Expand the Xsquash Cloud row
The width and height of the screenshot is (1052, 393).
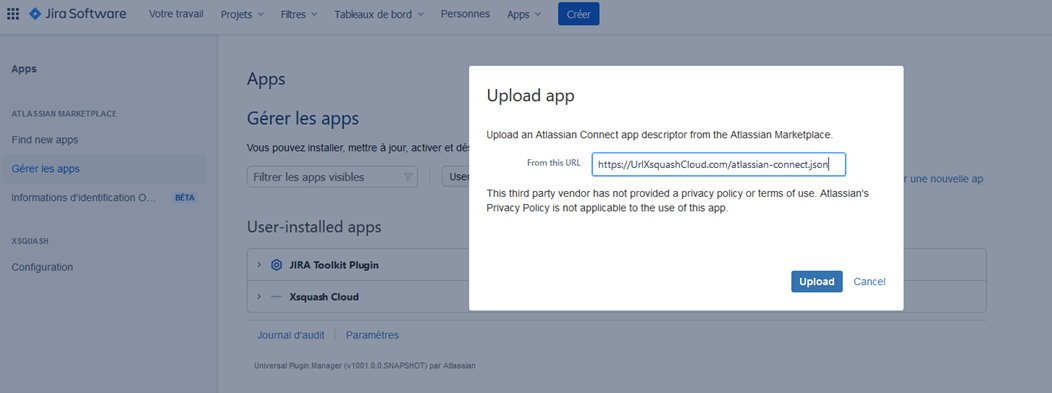pyautogui.click(x=259, y=296)
